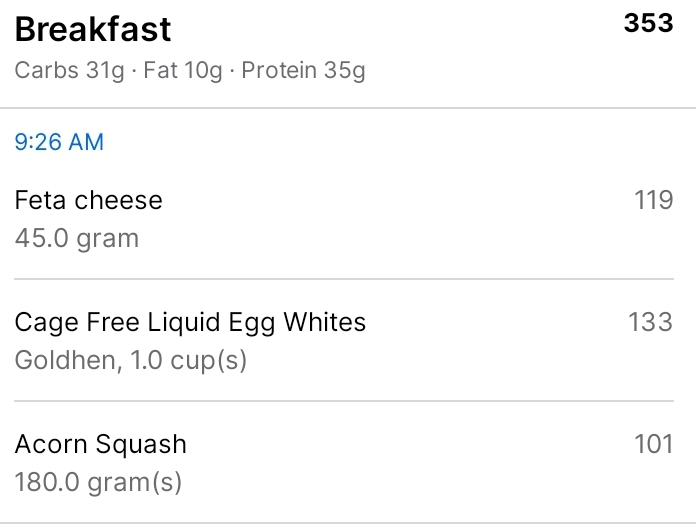Open Cage Free Liquid Egg Whites entry
Screen dimensions: 696x528
pos(190,322)
